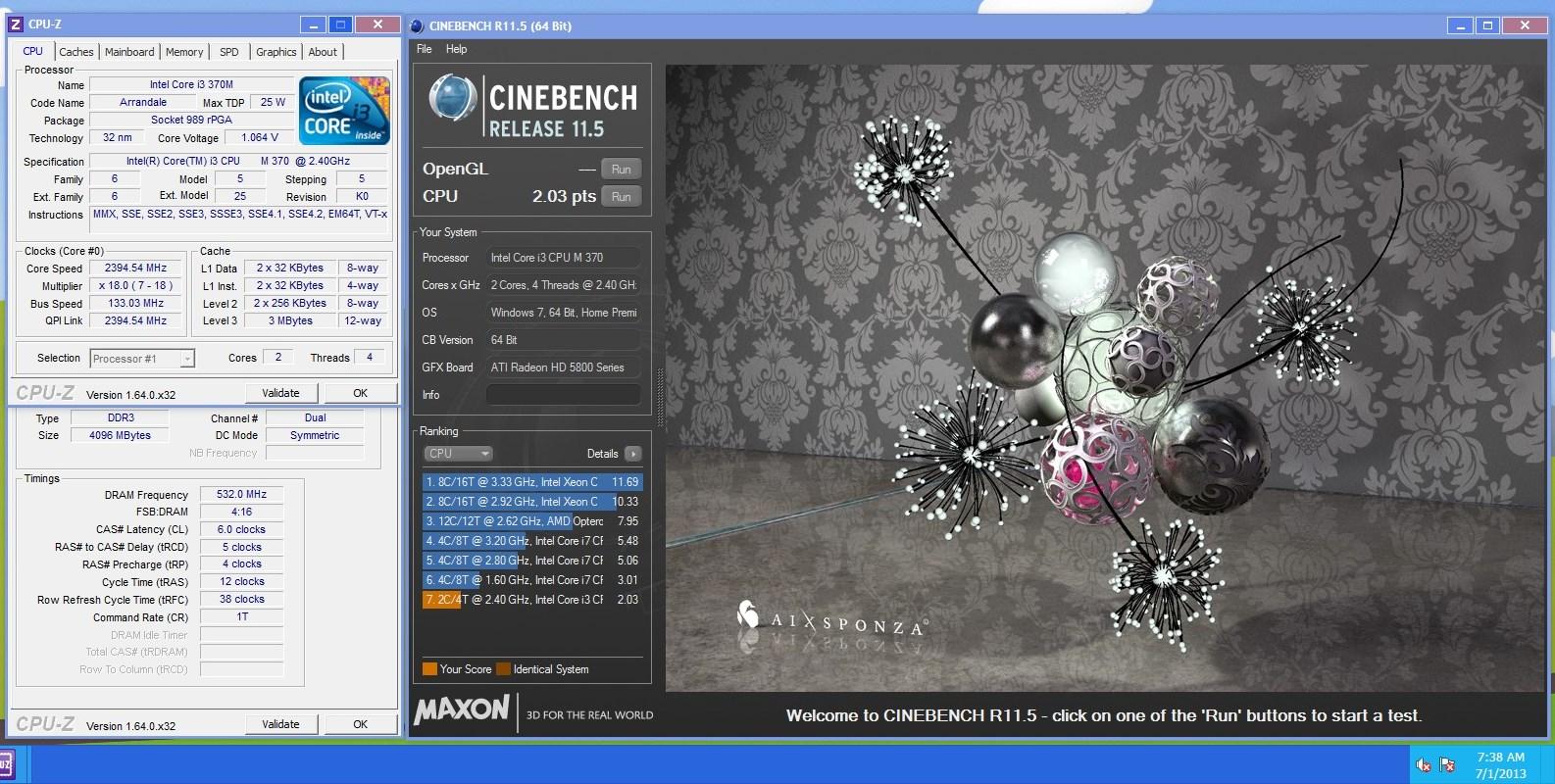Click the Core Speed value 2394.54 MHz
This screenshot has width=1555, height=784.
tap(135, 268)
